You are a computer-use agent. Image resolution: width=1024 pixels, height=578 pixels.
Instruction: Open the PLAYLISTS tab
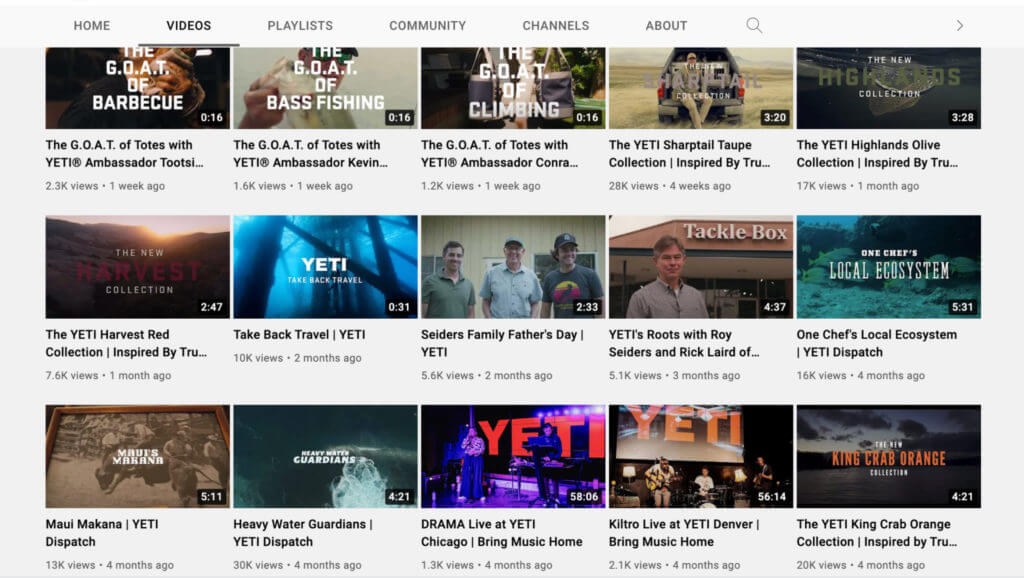tap(300, 26)
